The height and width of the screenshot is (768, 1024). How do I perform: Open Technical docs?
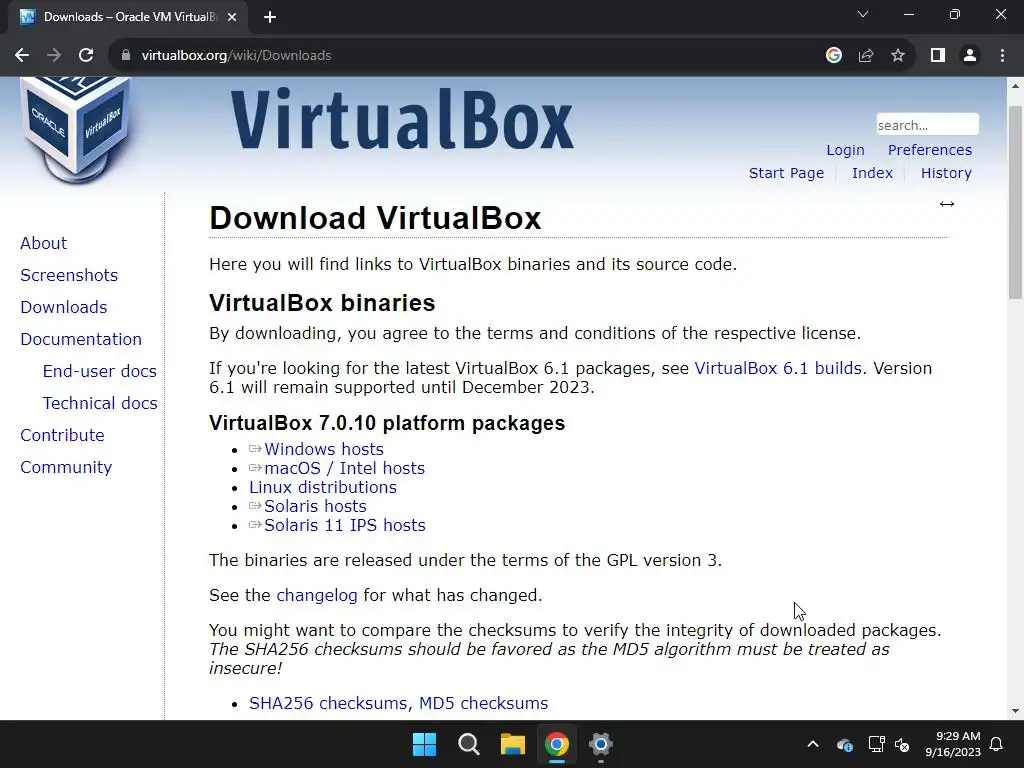(100, 403)
